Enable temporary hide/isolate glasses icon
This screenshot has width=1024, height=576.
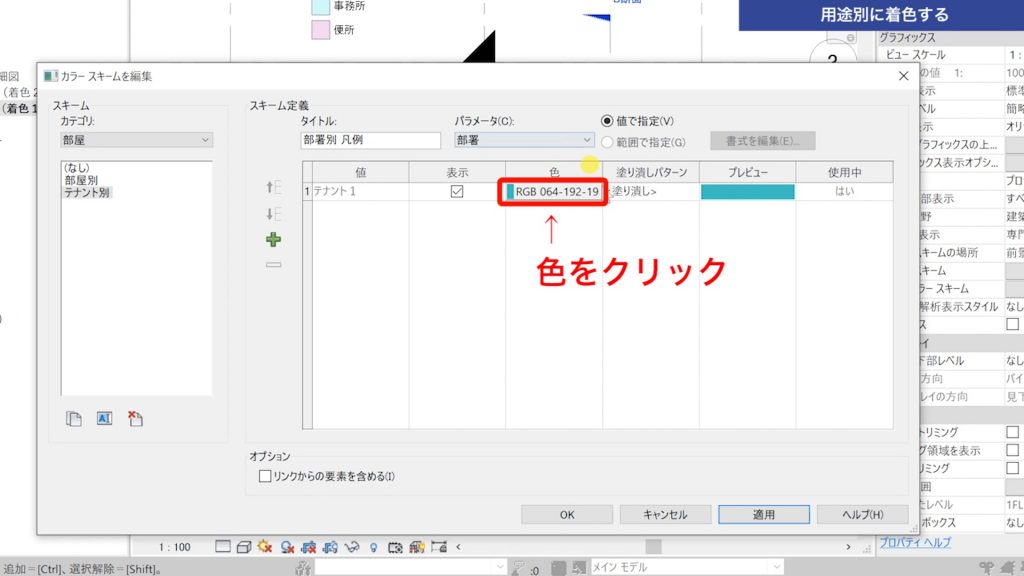(350, 547)
